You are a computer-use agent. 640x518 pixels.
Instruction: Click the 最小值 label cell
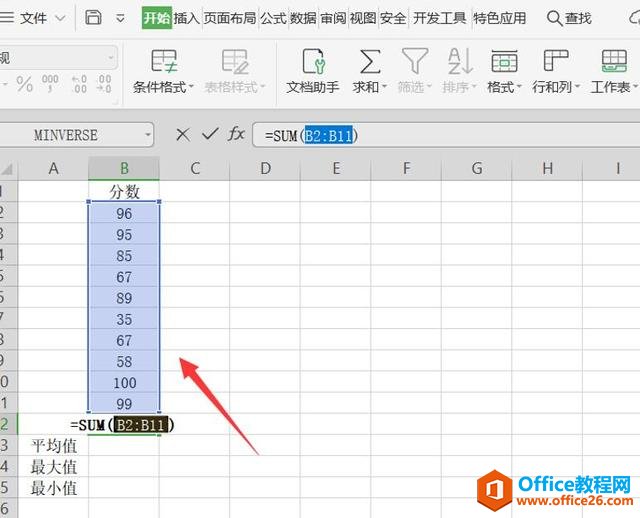(53, 488)
